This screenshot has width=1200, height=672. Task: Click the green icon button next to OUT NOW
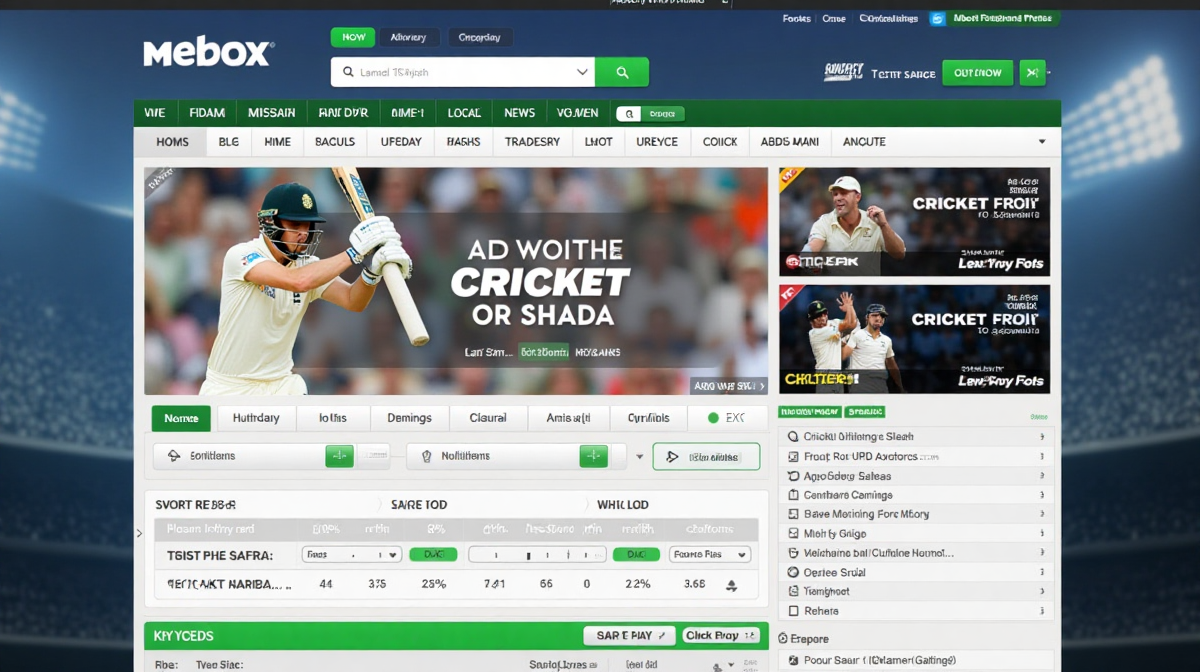pos(1031,72)
